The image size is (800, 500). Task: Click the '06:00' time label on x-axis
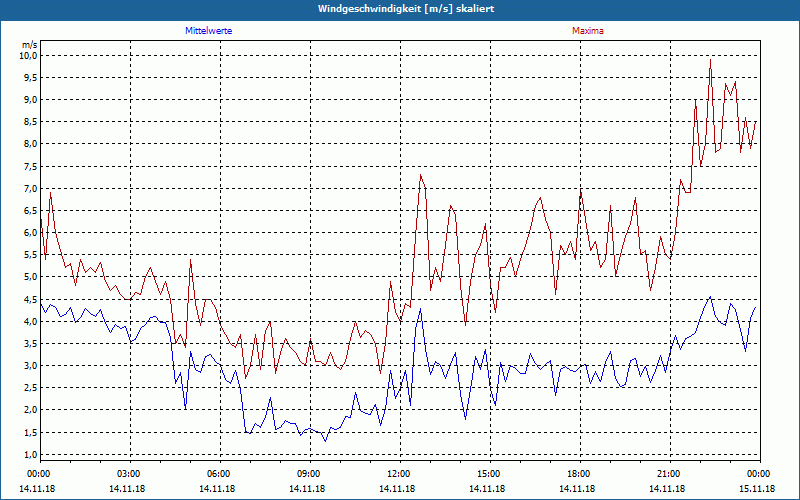(x=220, y=474)
